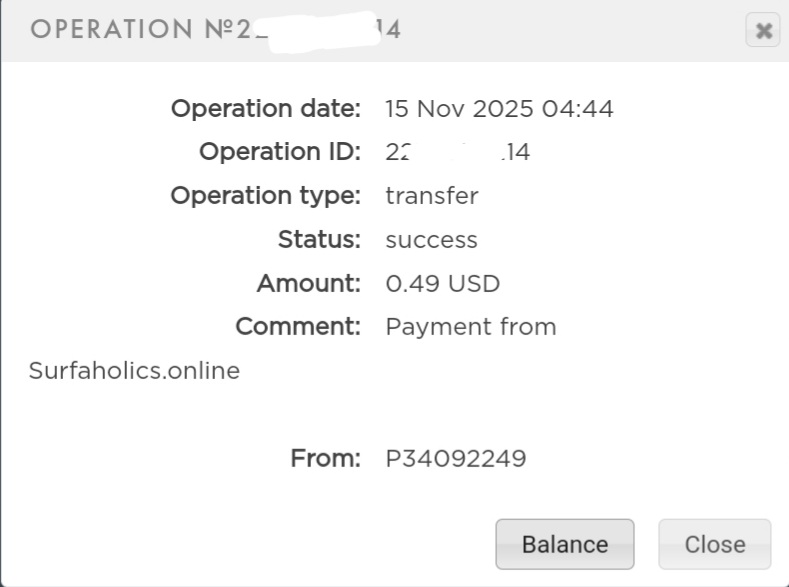
Task: Click the Balance button
Action: (564, 544)
